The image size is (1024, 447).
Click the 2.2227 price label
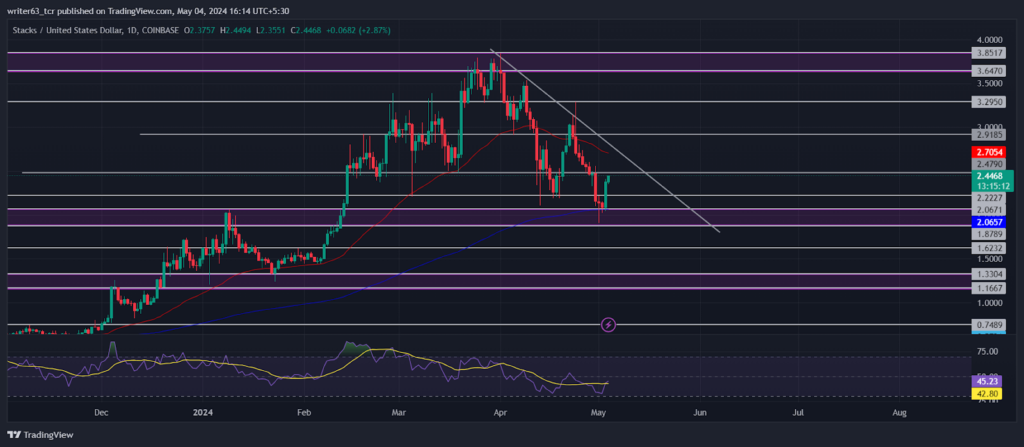point(987,196)
